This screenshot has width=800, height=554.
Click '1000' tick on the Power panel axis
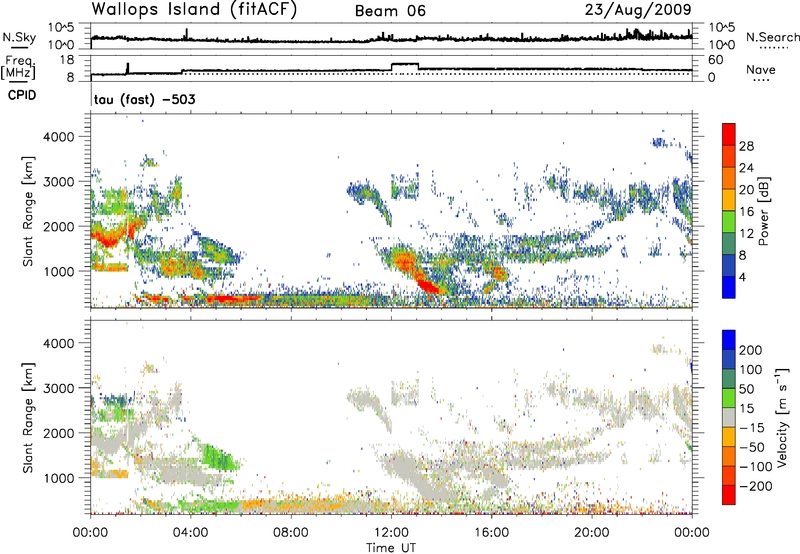click(59, 271)
